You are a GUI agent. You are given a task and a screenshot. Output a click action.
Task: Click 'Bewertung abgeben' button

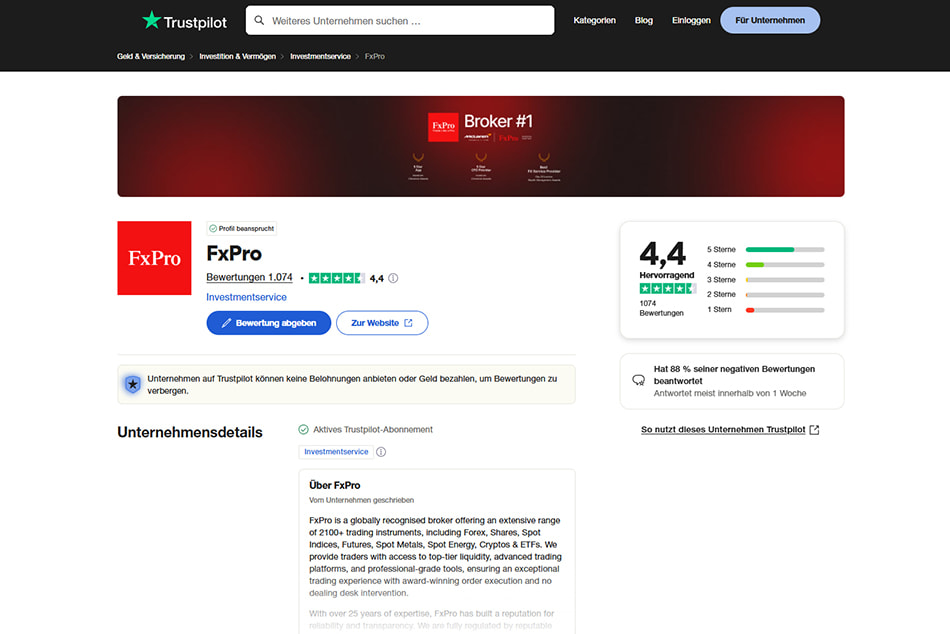tap(268, 323)
